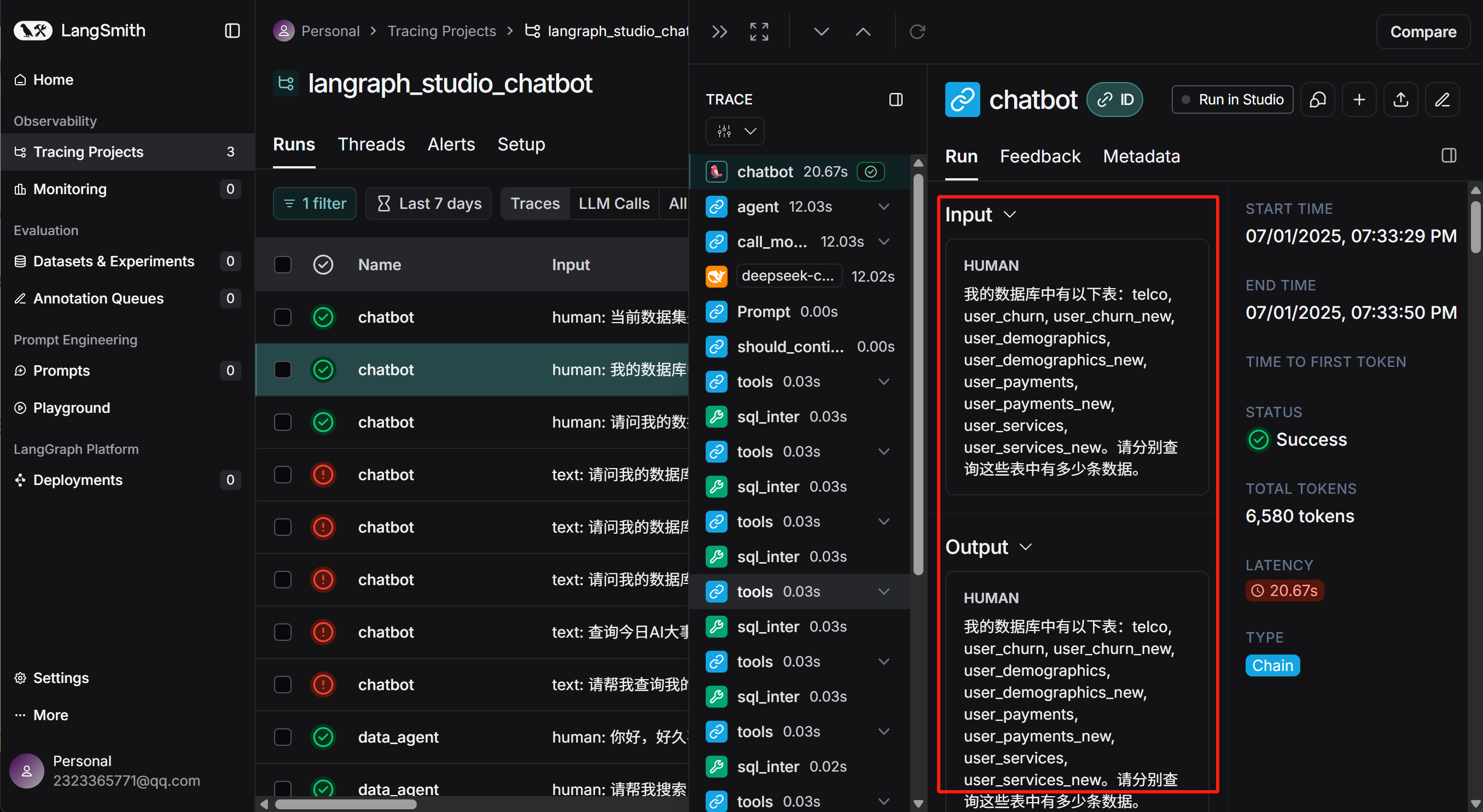Click the share upload icon
This screenshot has height=812, width=1483.
pyautogui.click(x=1401, y=100)
